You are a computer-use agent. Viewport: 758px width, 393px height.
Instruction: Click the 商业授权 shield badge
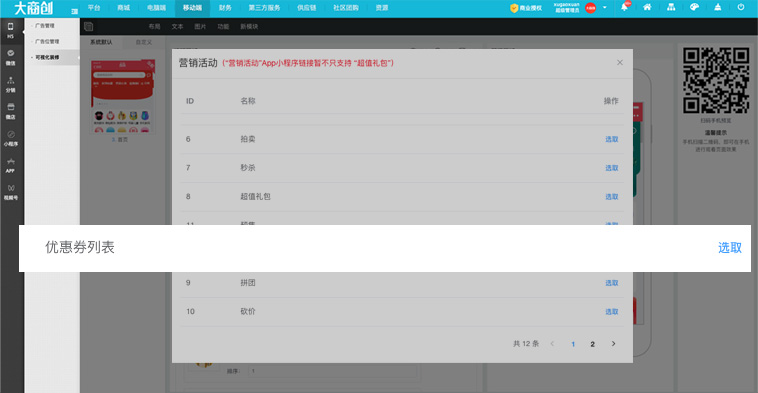(526, 8)
